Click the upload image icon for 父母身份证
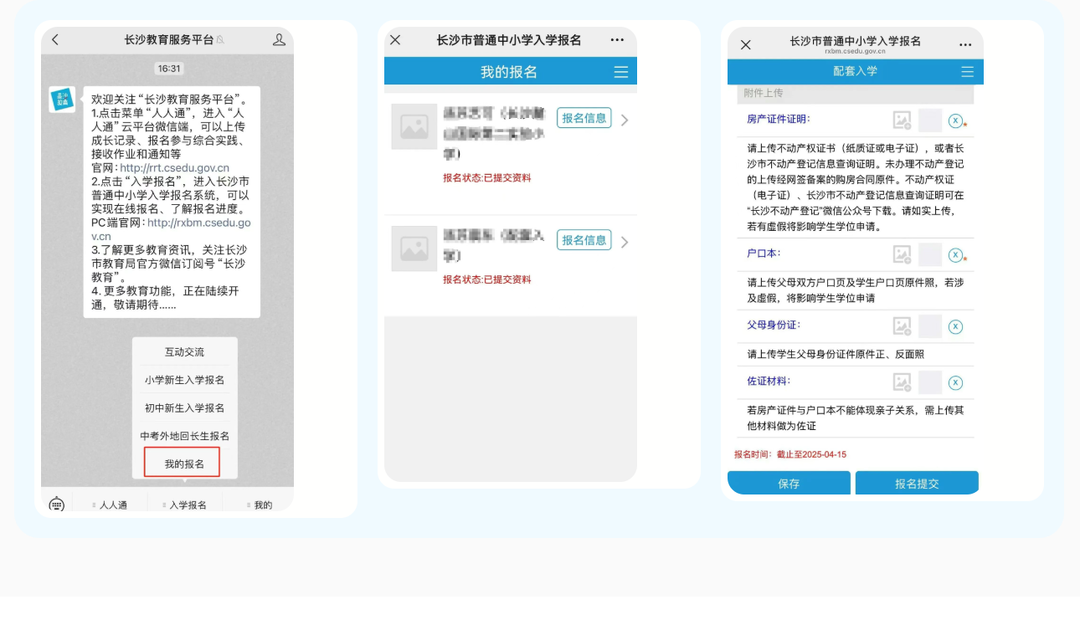The width and height of the screenshot is (1080, 620). (x=902, y=326)
